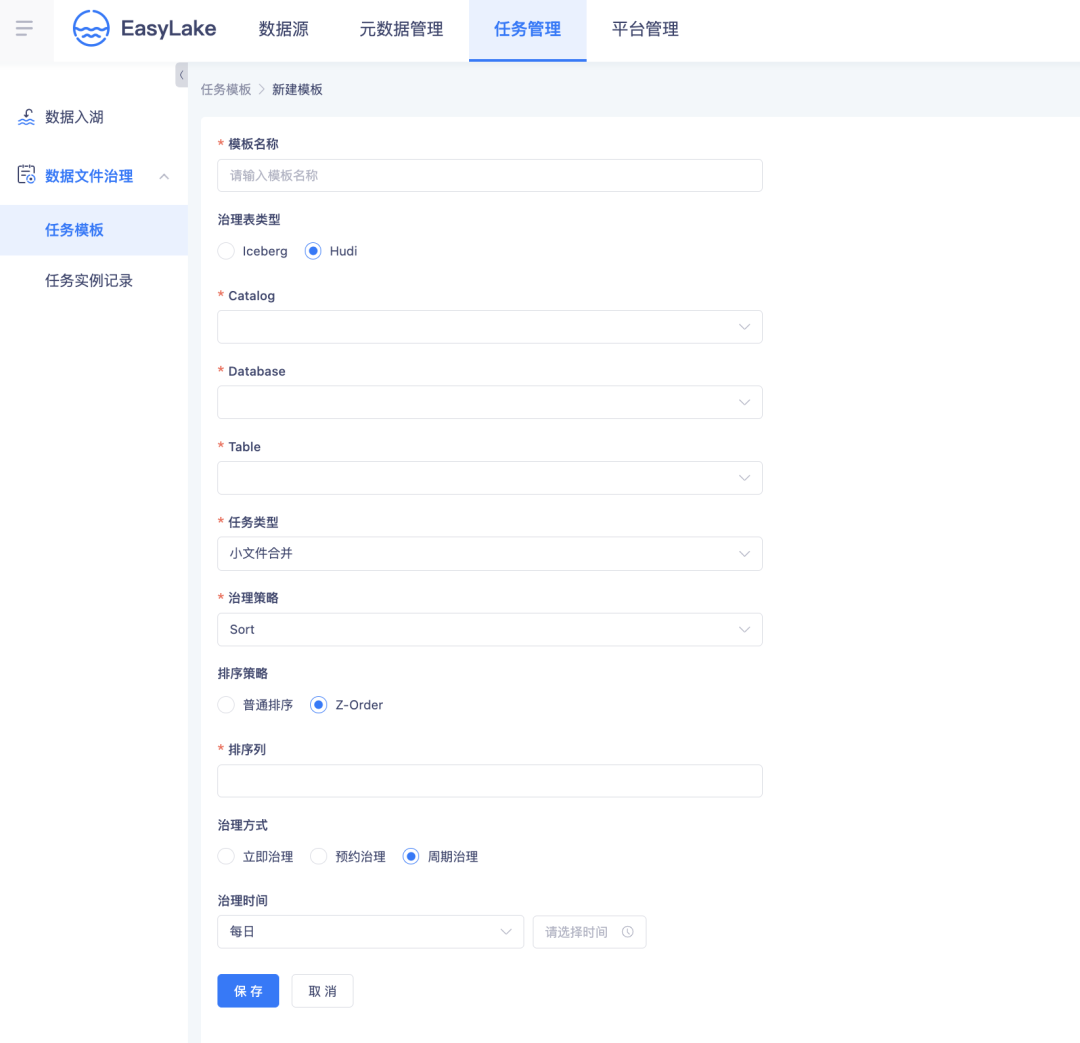Focus the 模板名称 input field
Image resolution: width=1080 pixels, height=1043 pixels.
point(490,176)
